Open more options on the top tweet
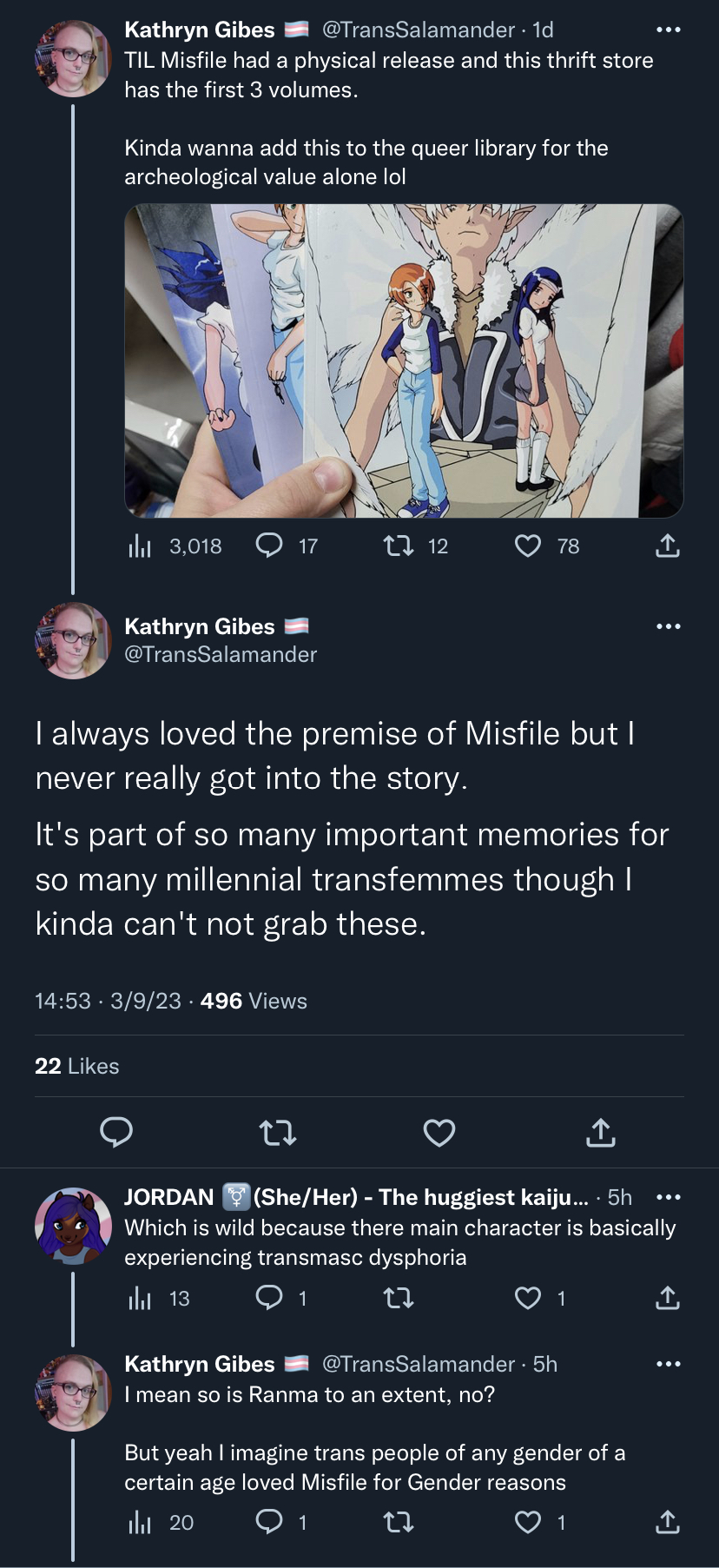The width and height of the screenshot is (719, 1568). click(x=668, y=30)
